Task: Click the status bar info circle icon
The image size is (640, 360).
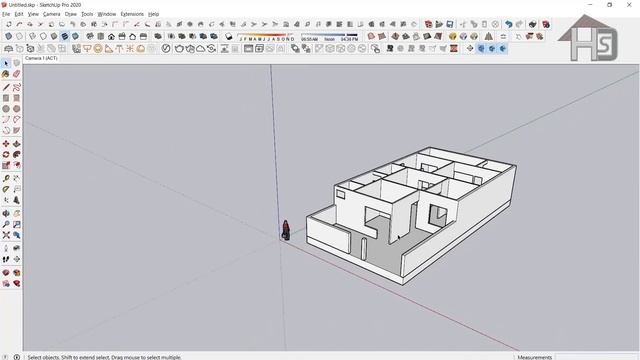Action: 16,357
